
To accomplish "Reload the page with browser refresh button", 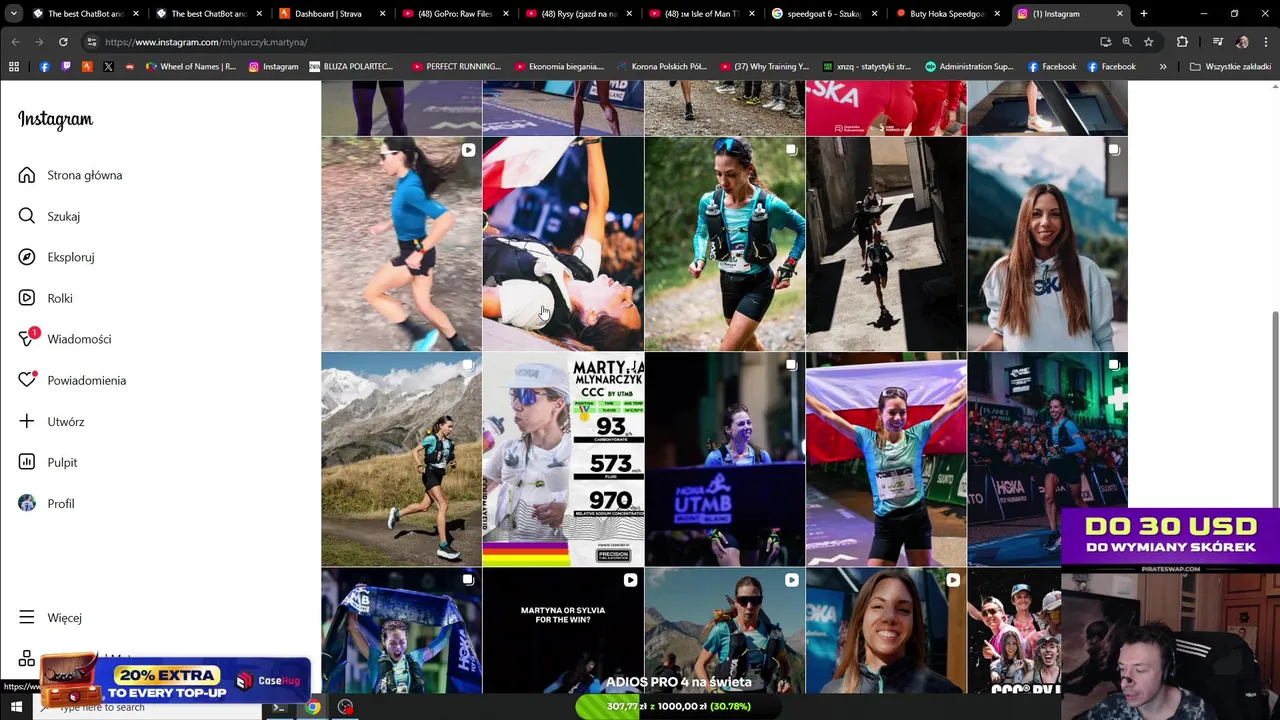I will tap(63, 42).
